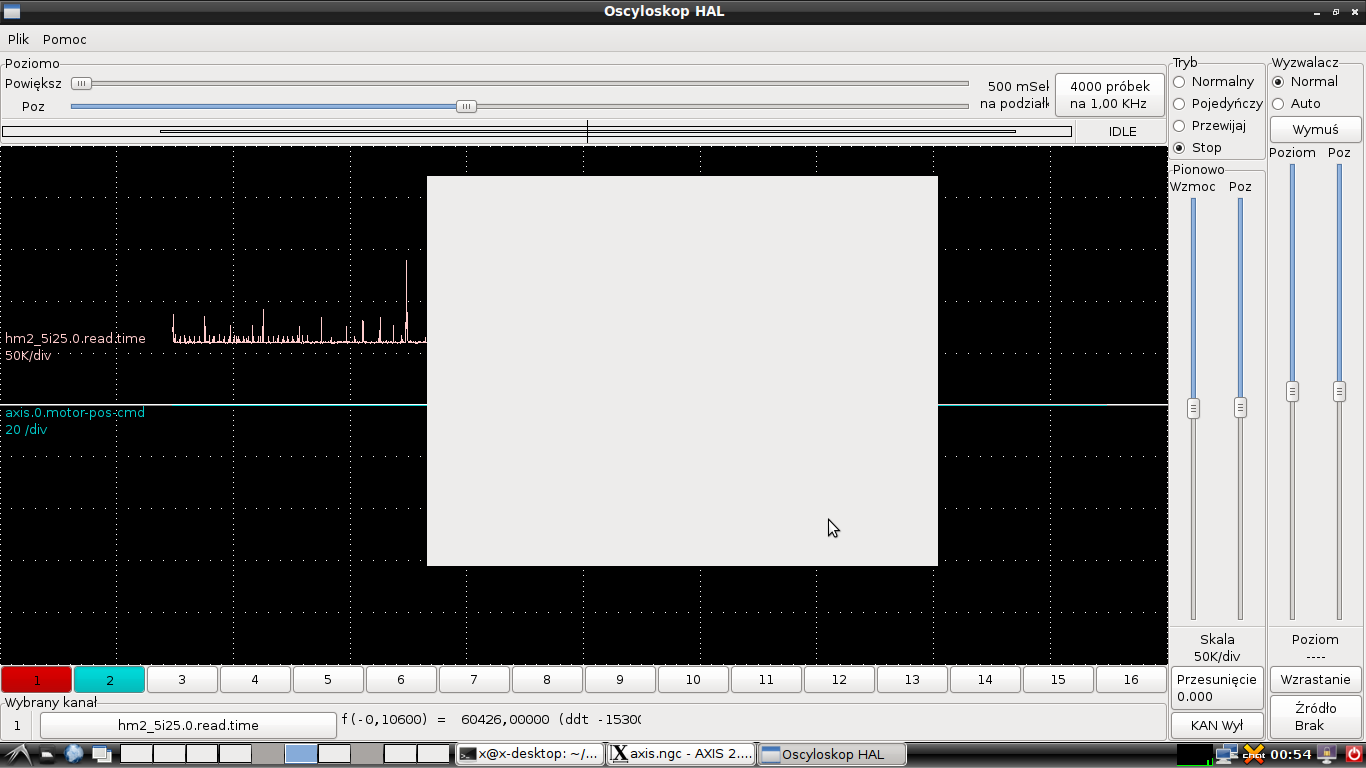Select channel 5 button

(x=328, y=680)
